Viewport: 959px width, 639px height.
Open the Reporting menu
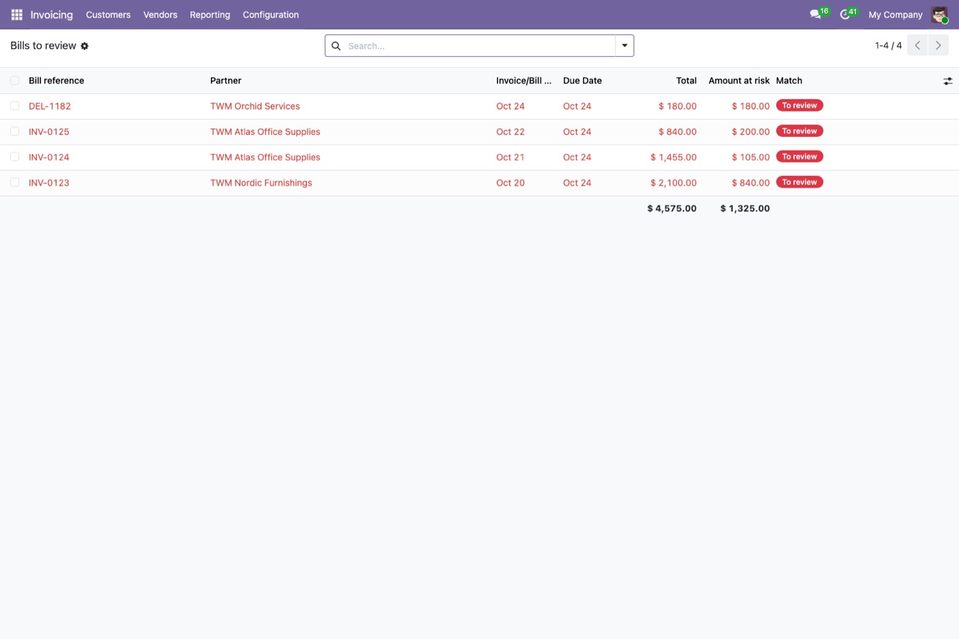coord(210,15)
